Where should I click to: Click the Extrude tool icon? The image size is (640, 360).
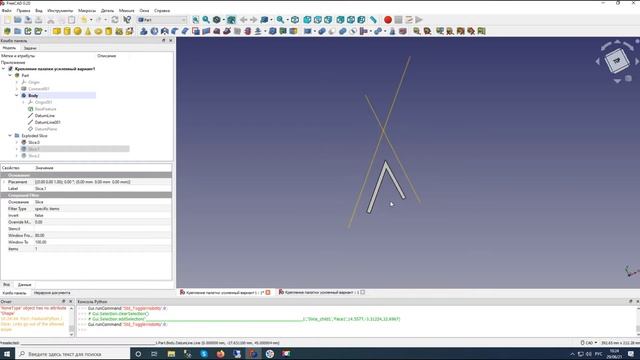pyautogui.click(x=144, y=31)
